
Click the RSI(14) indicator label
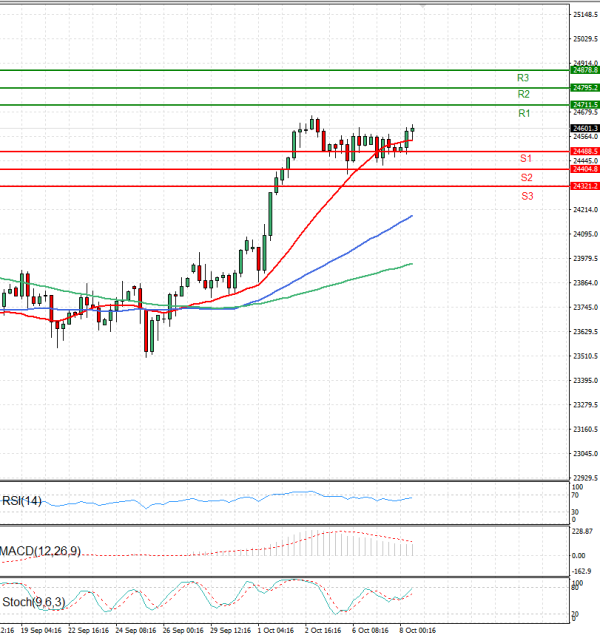23,500
